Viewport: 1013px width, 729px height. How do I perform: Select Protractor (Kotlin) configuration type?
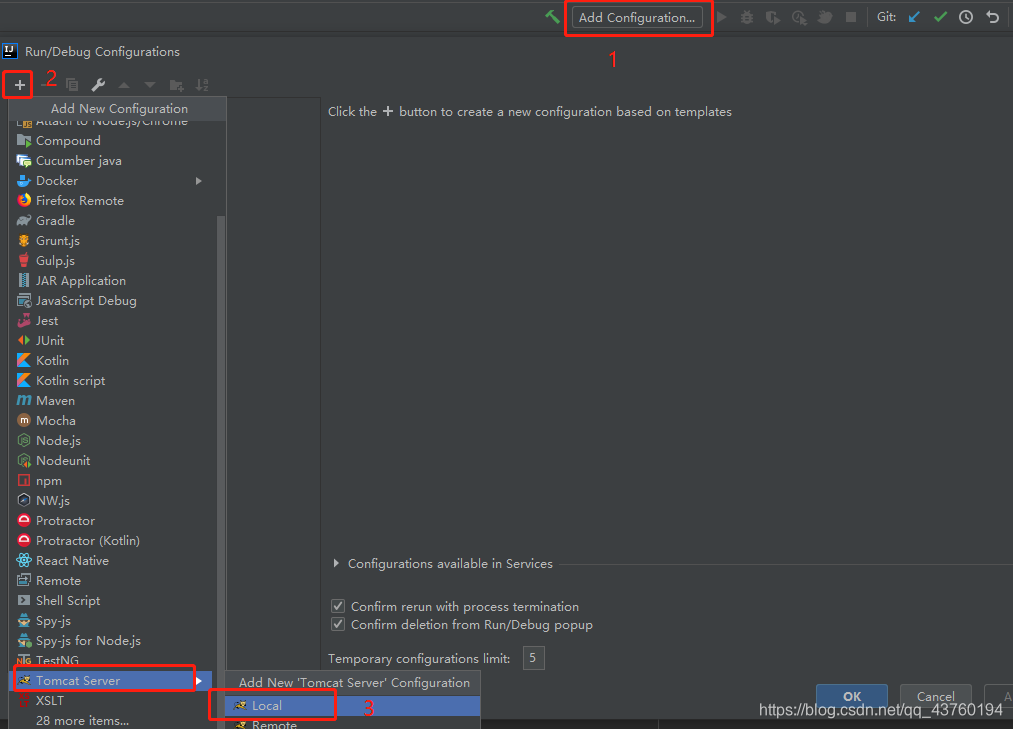click(x=109, y=541)
